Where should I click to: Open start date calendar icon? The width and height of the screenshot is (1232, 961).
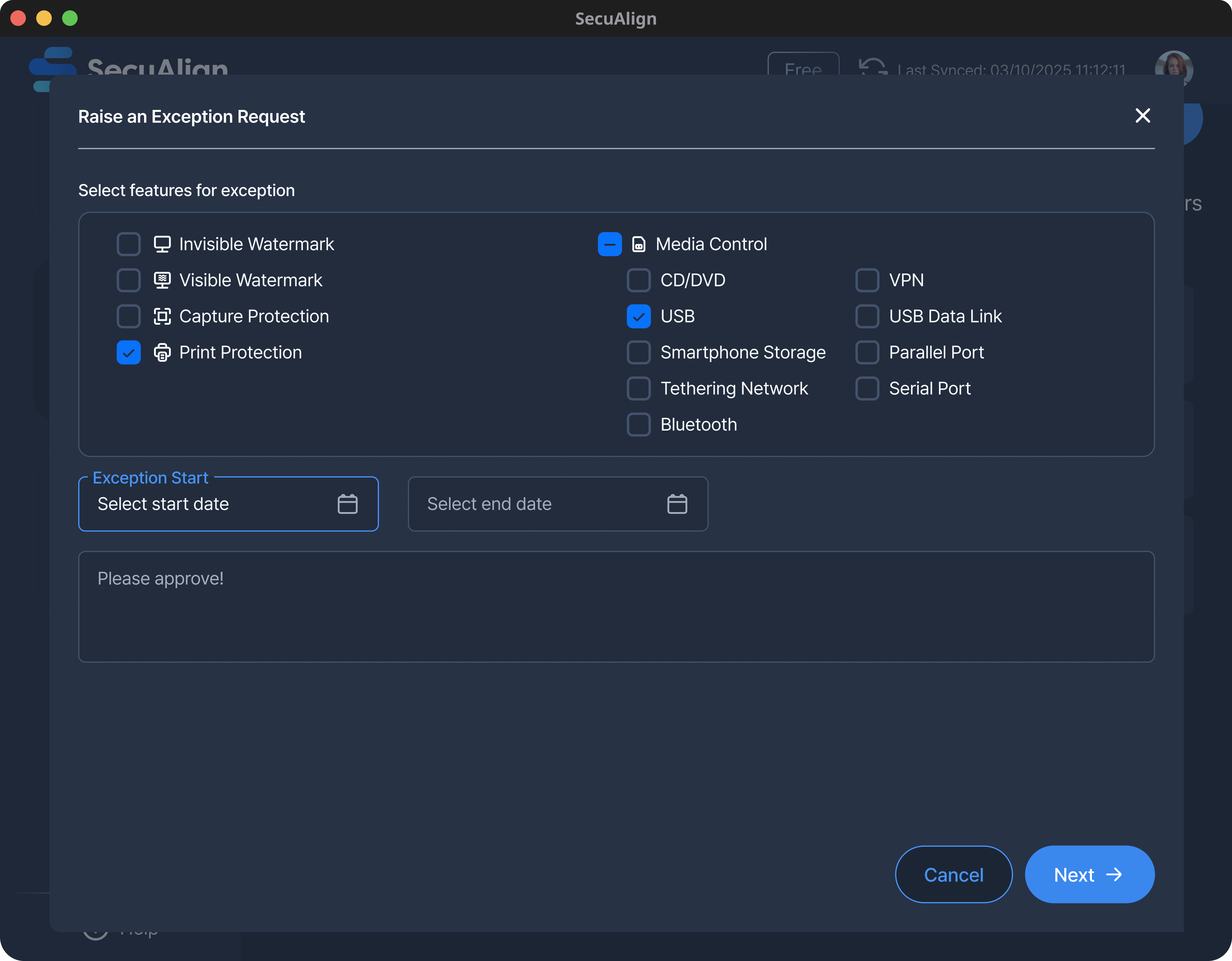(x=347, y=504)
